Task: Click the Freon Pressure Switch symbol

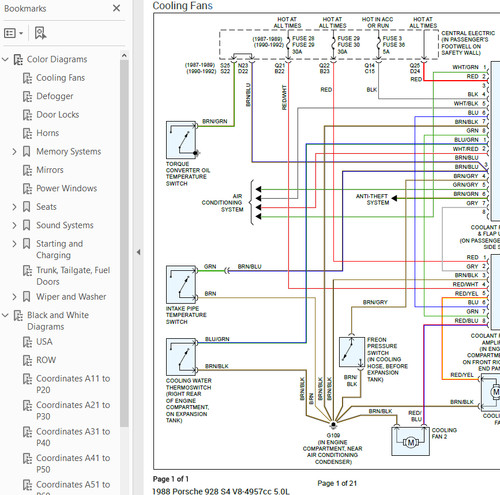Action: pos(352,352)
